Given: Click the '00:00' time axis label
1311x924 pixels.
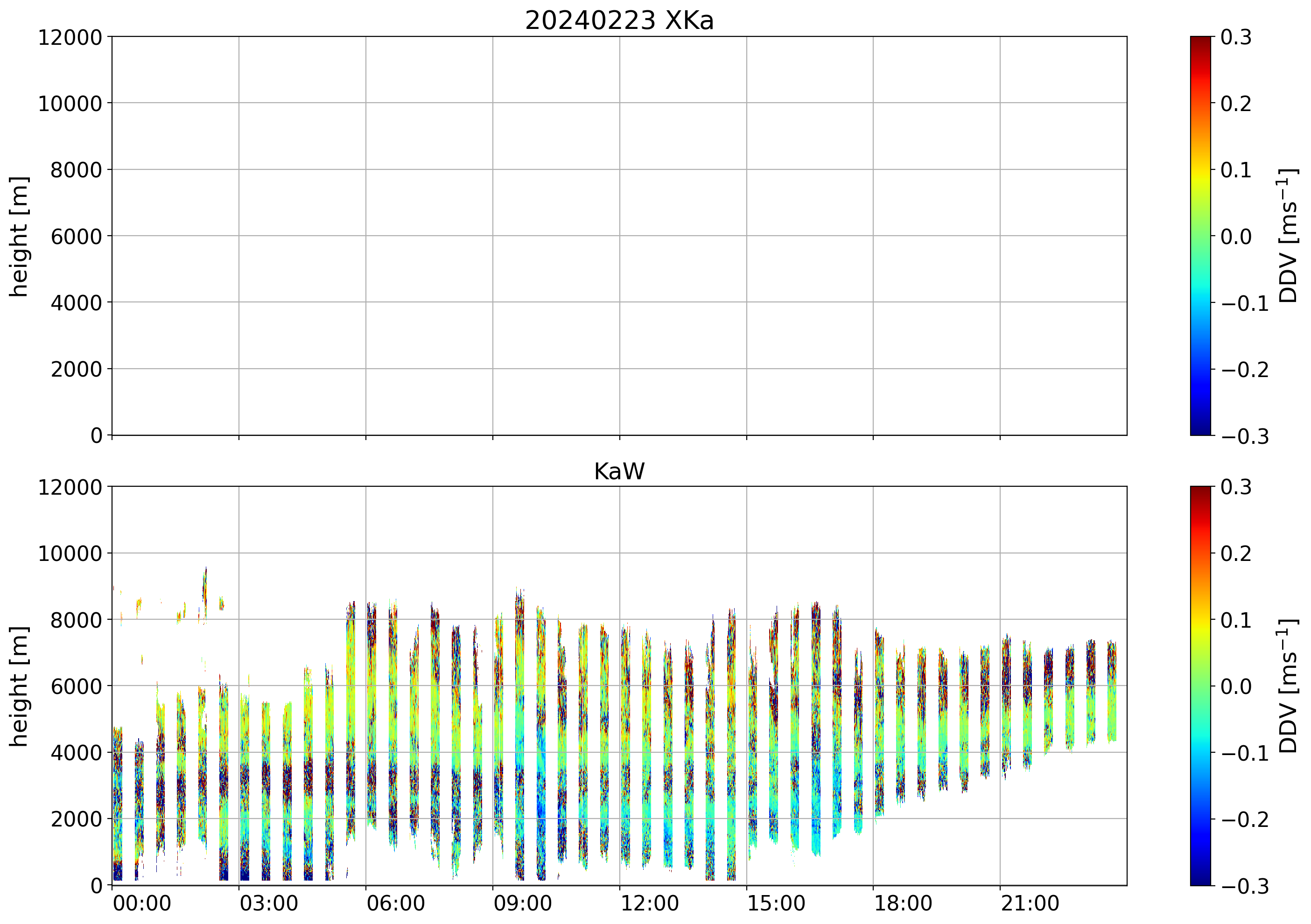Looking at the screenshot, I should tap(141, 904).
